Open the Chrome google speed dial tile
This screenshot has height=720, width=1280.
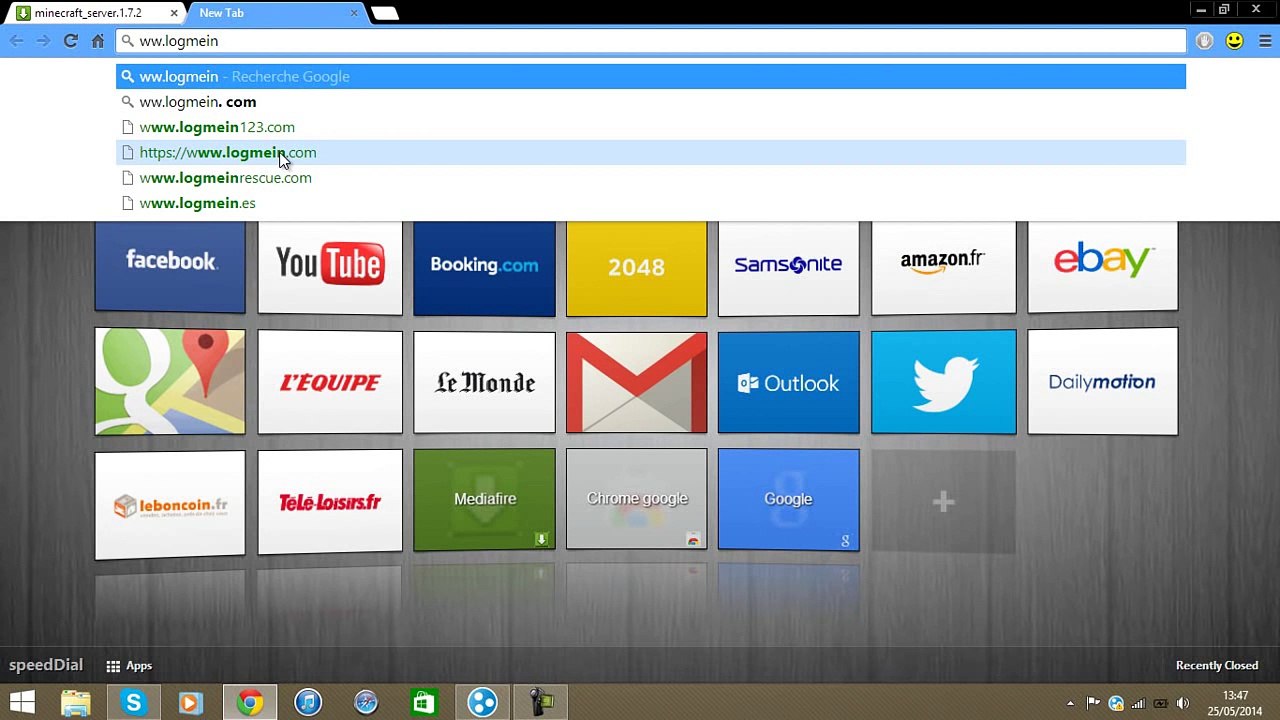tap(636, 499)
